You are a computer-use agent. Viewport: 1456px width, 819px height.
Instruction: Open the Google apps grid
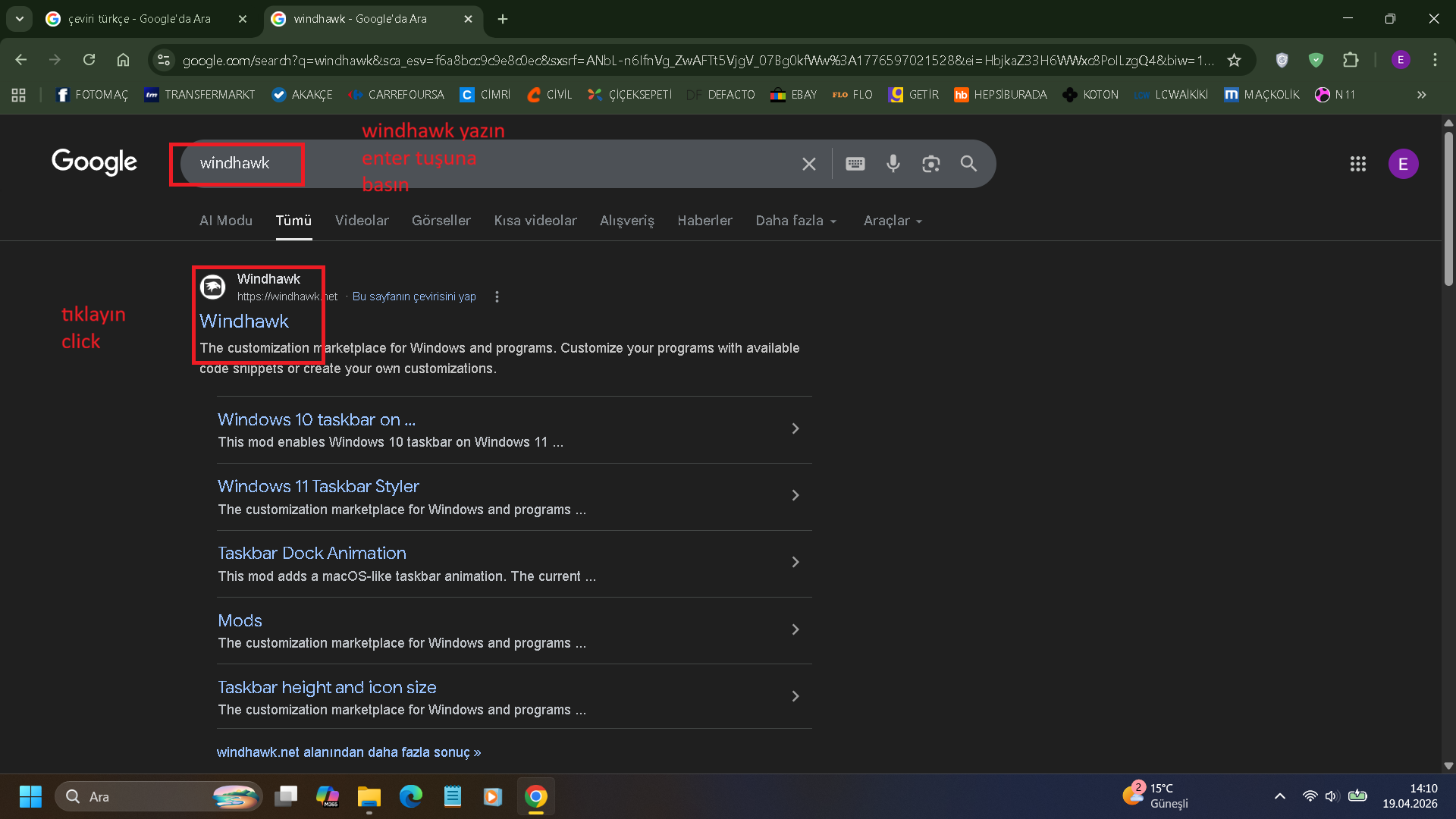(x=1357, y=164)
